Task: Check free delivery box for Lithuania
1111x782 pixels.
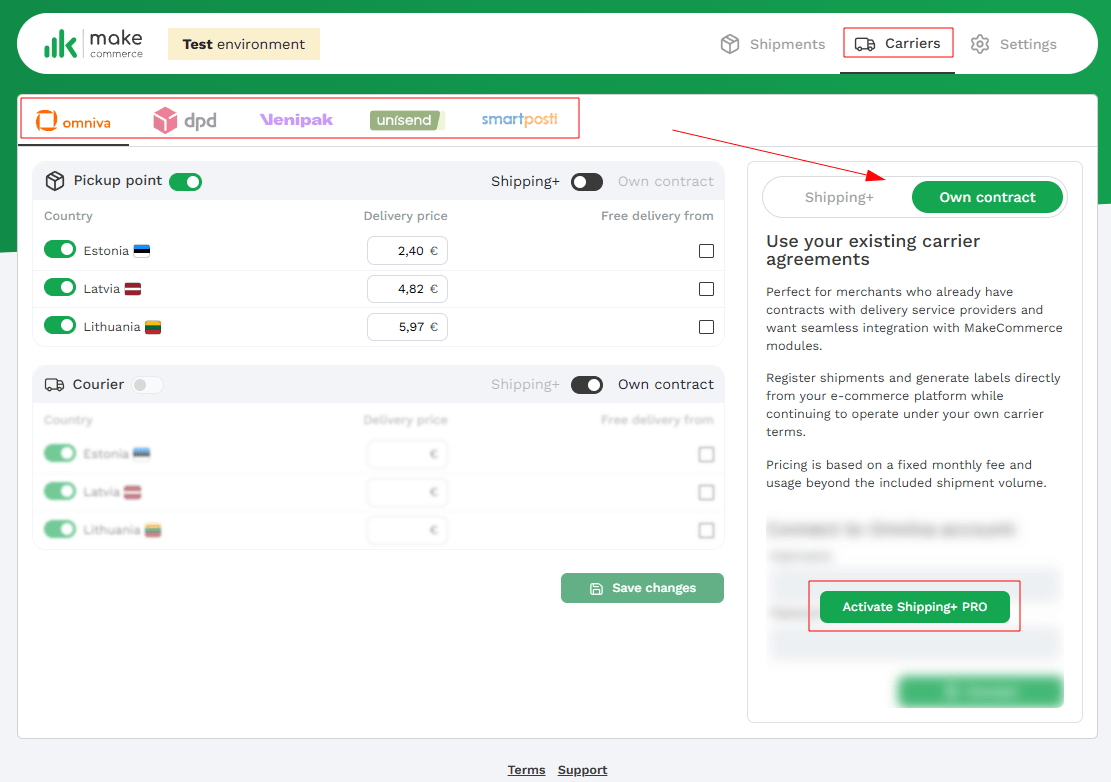Action: 706,327
